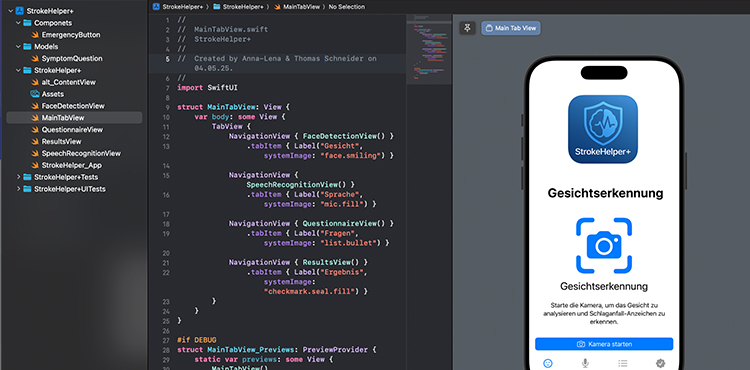Click No Selection in the jump bar

(346, 7)
